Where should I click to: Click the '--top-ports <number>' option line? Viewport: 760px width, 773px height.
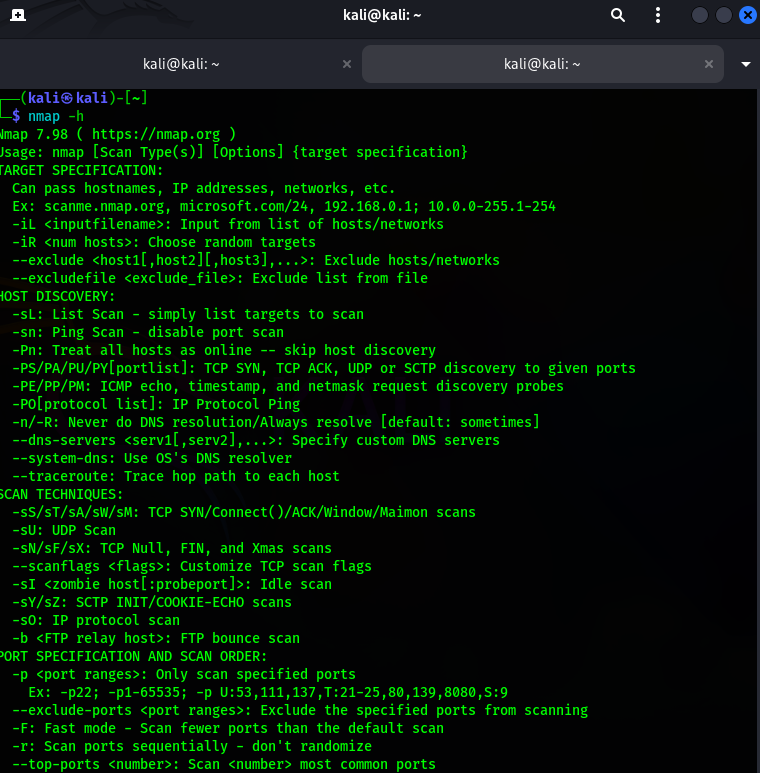pos(224,764)
